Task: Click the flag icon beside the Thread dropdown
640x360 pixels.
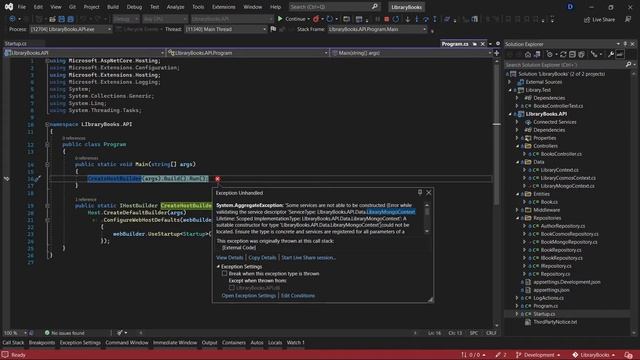Action: (273, 29)
